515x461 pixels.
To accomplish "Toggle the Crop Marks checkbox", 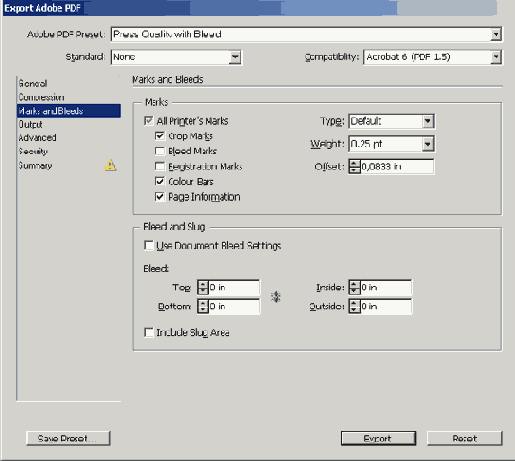I will 160,136.
